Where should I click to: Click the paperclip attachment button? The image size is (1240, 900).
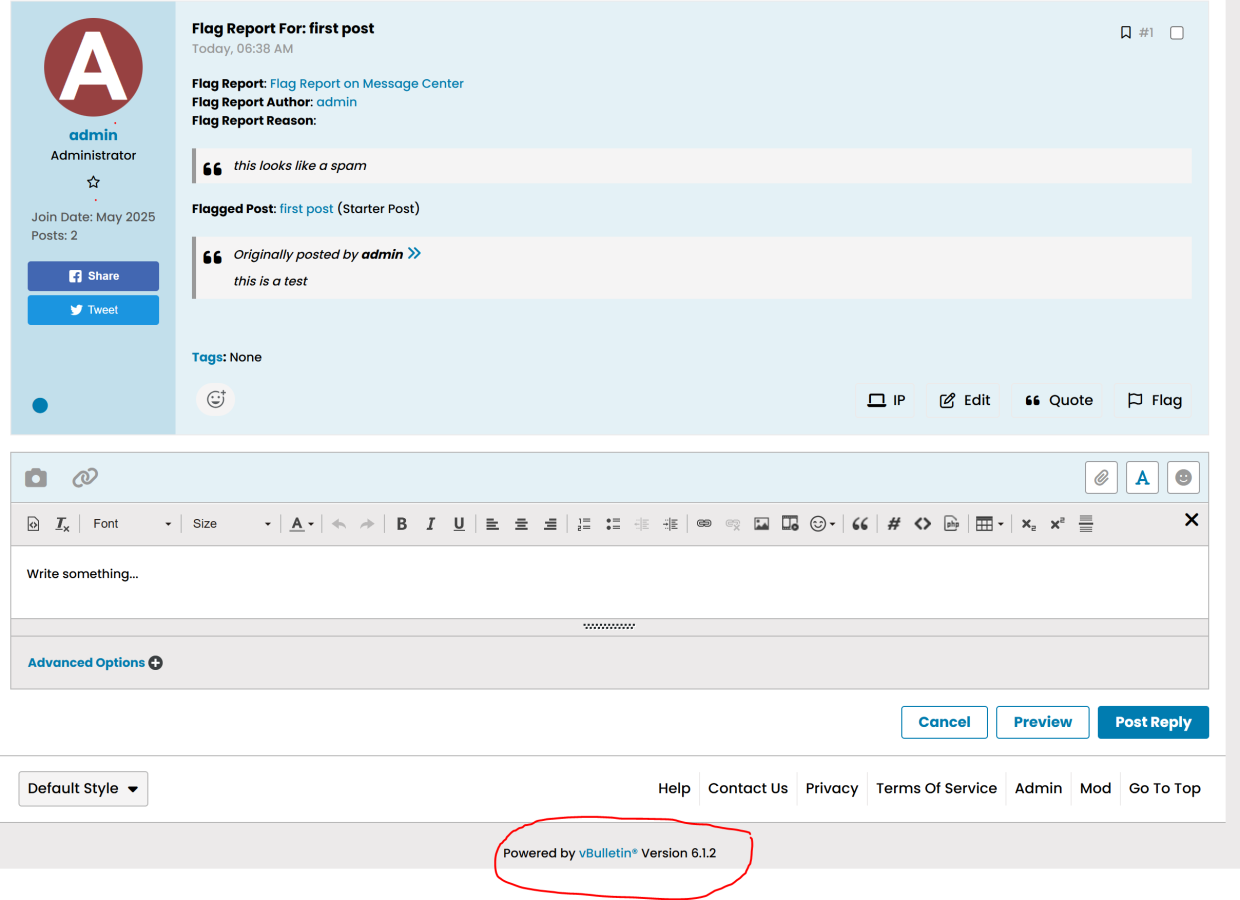[x=1101, y=478]
